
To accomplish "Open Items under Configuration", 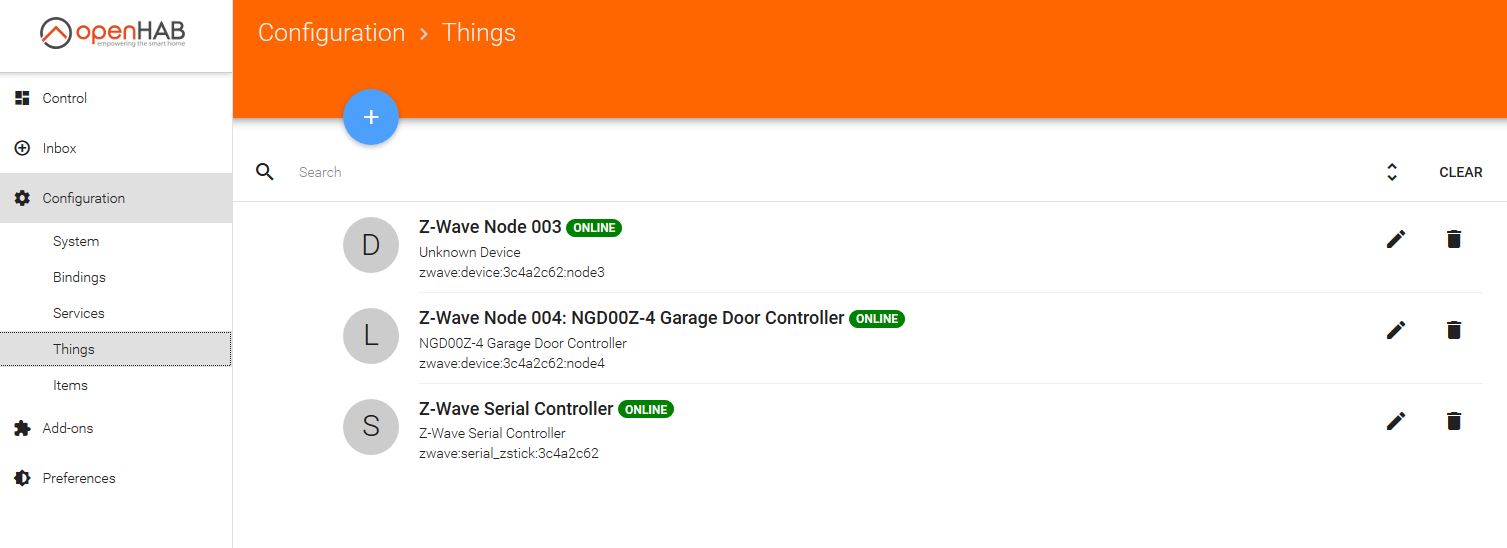I will (70, 385).
